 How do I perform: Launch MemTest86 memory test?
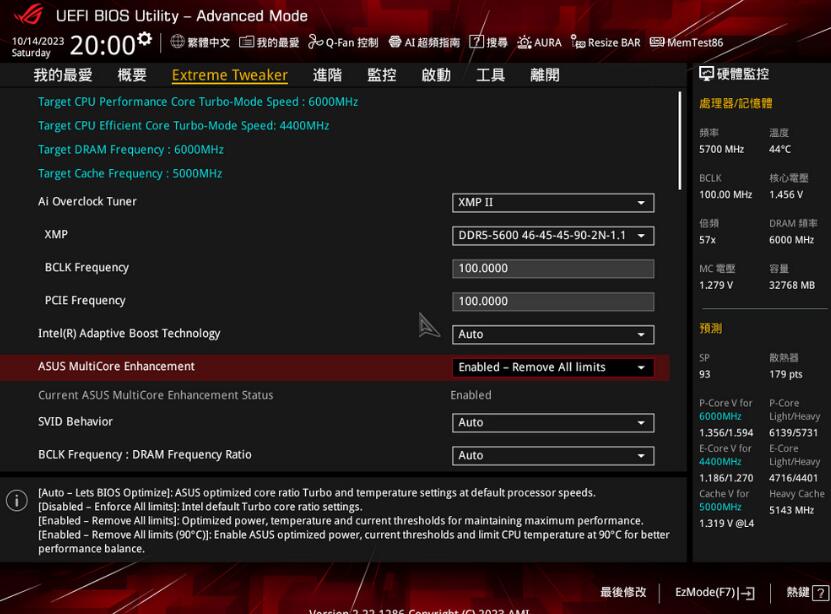click(x=690, y=42)
